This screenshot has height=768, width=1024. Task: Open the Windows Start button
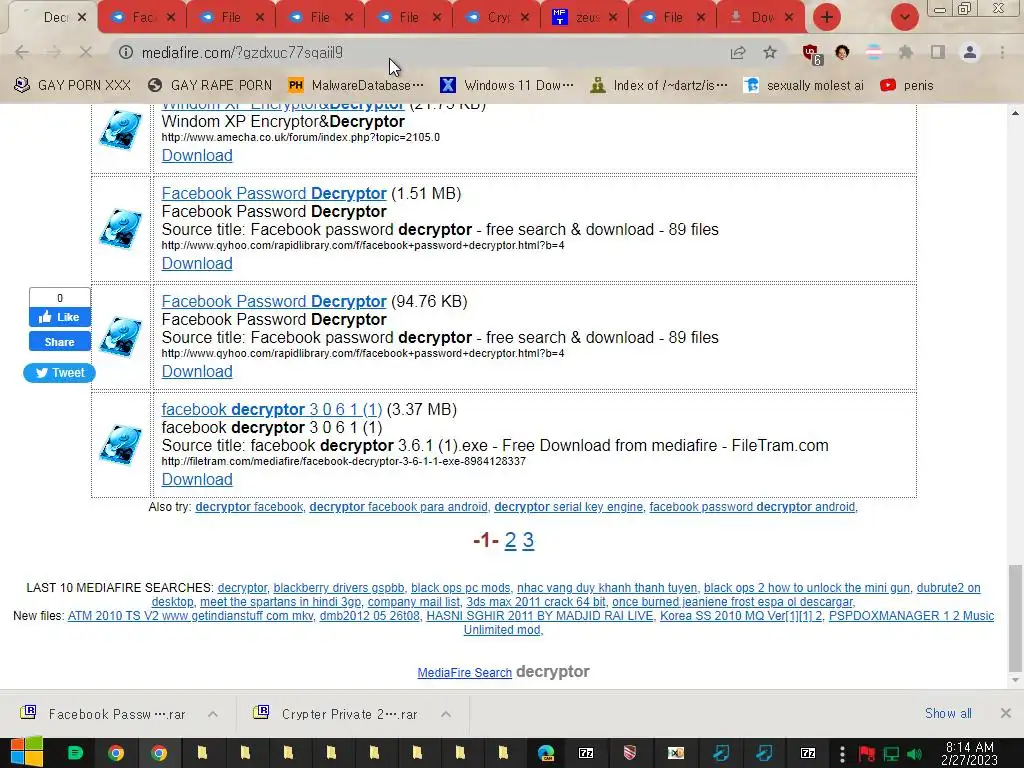pyautogui.click(x=26, y=753)
